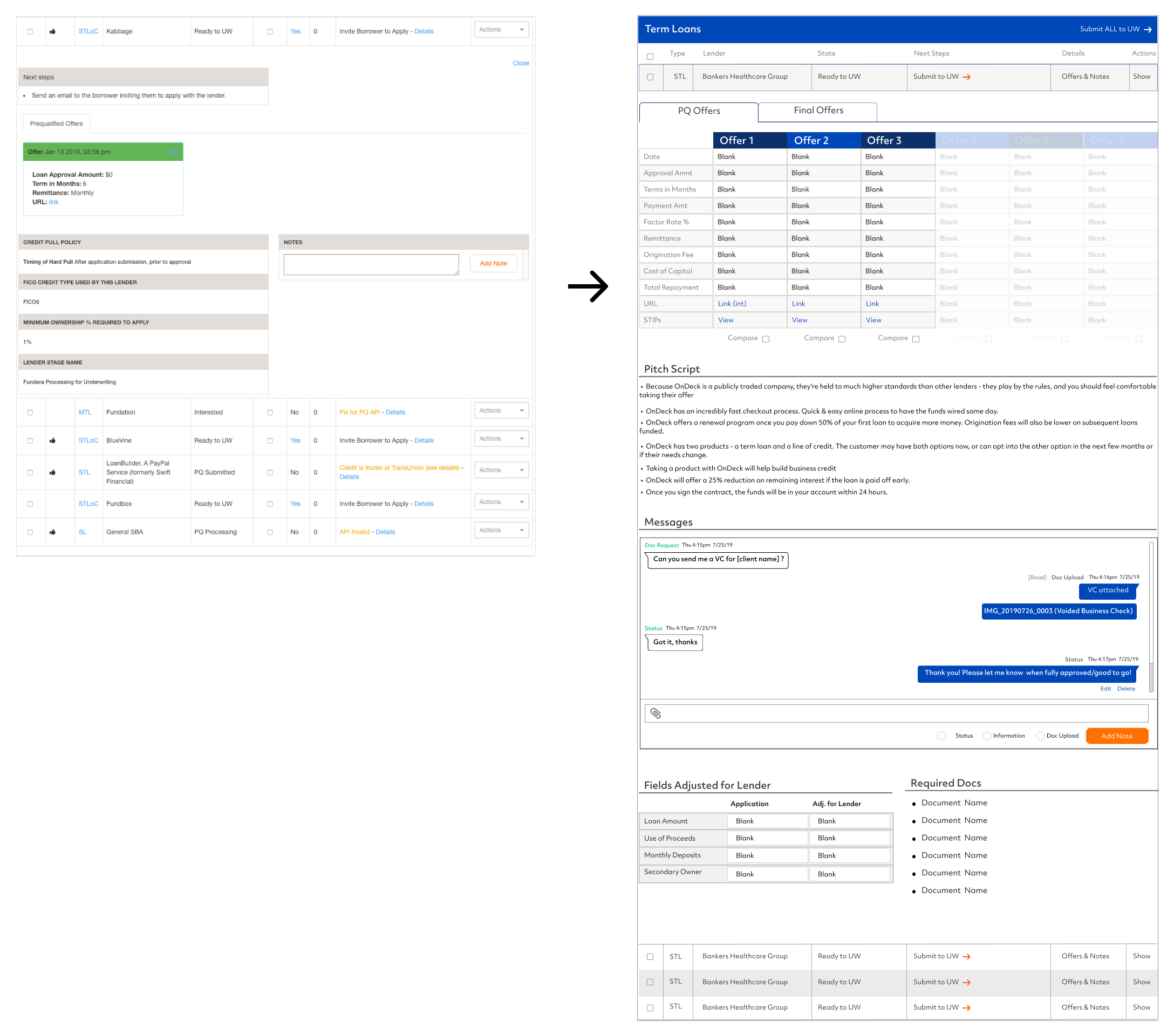Select the Offer 3 column header
Viewport: 1174px width, 1036px height.
[898, 141]
